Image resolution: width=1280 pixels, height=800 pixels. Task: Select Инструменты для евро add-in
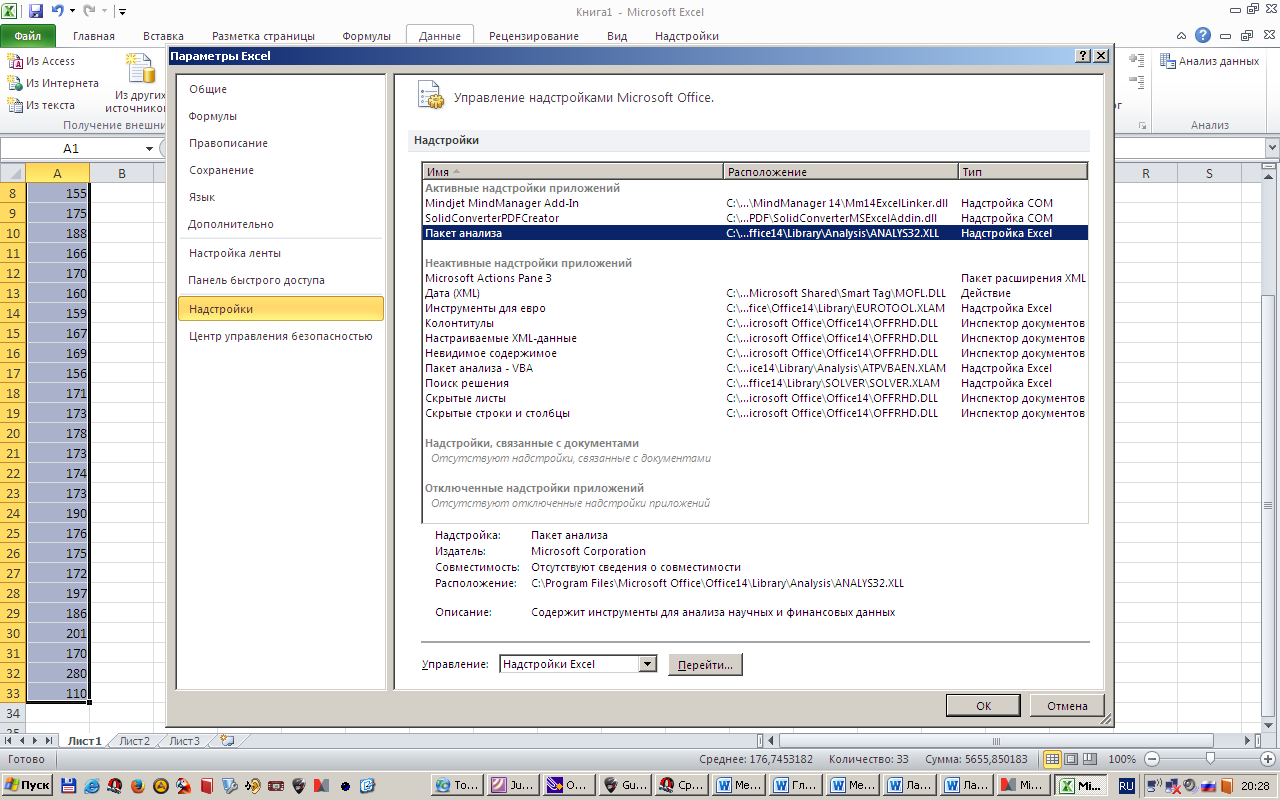pos(755,308)
